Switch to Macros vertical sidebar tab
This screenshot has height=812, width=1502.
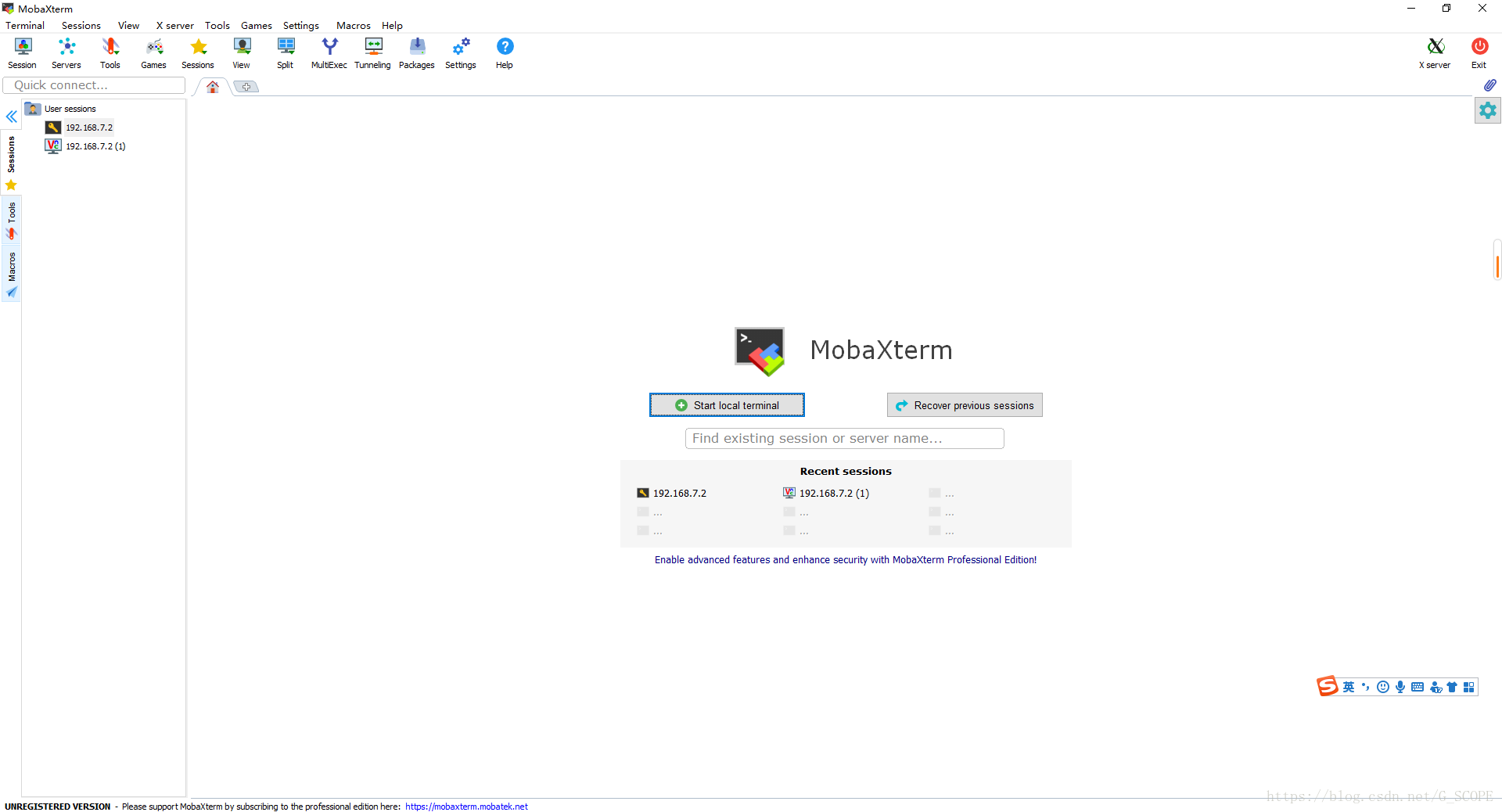tap(11, 275)
